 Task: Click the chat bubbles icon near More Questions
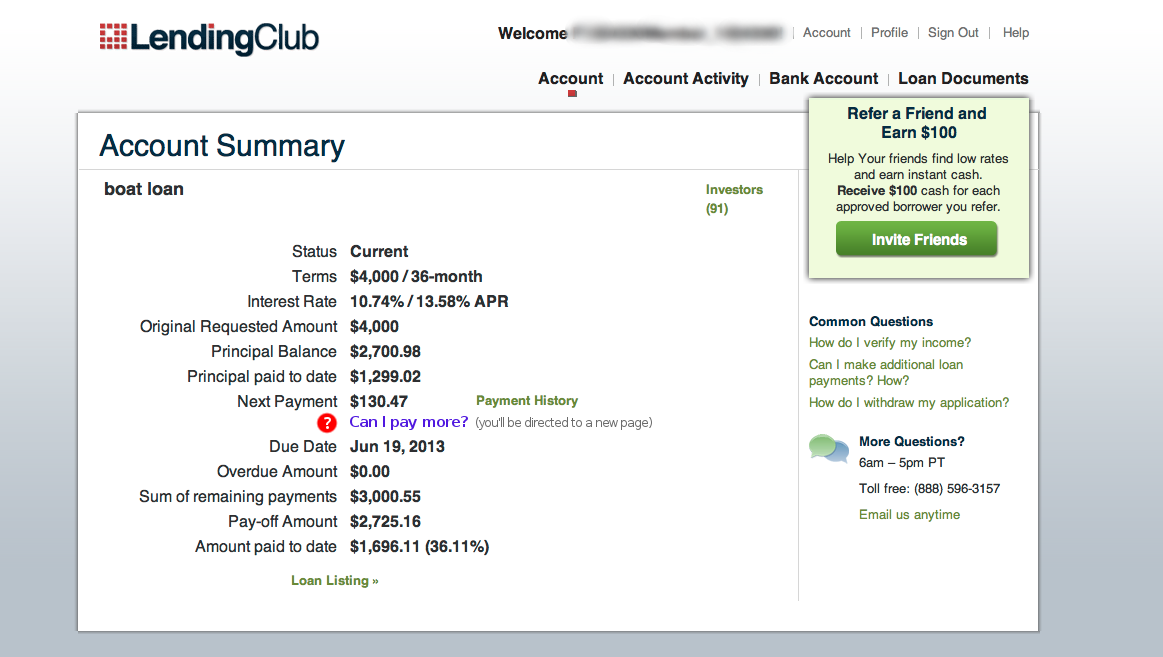pyautogui.click(x=828, y=449)
